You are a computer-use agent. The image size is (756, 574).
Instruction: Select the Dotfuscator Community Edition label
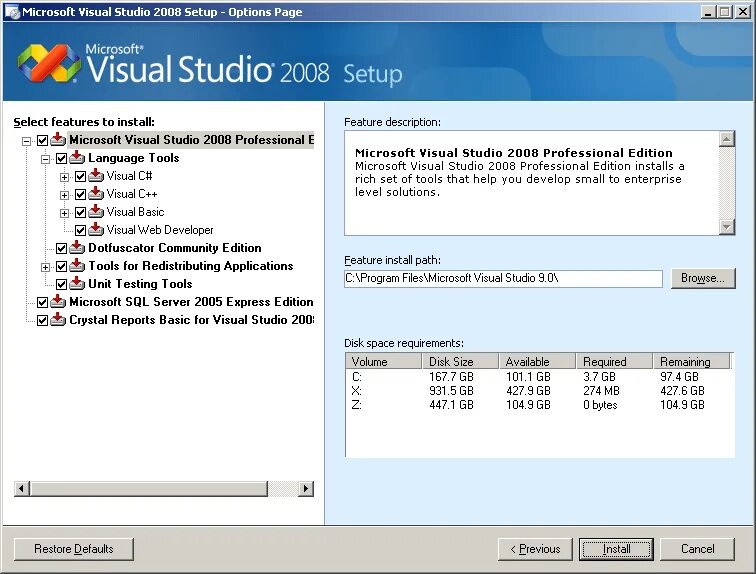pos(175,248)
